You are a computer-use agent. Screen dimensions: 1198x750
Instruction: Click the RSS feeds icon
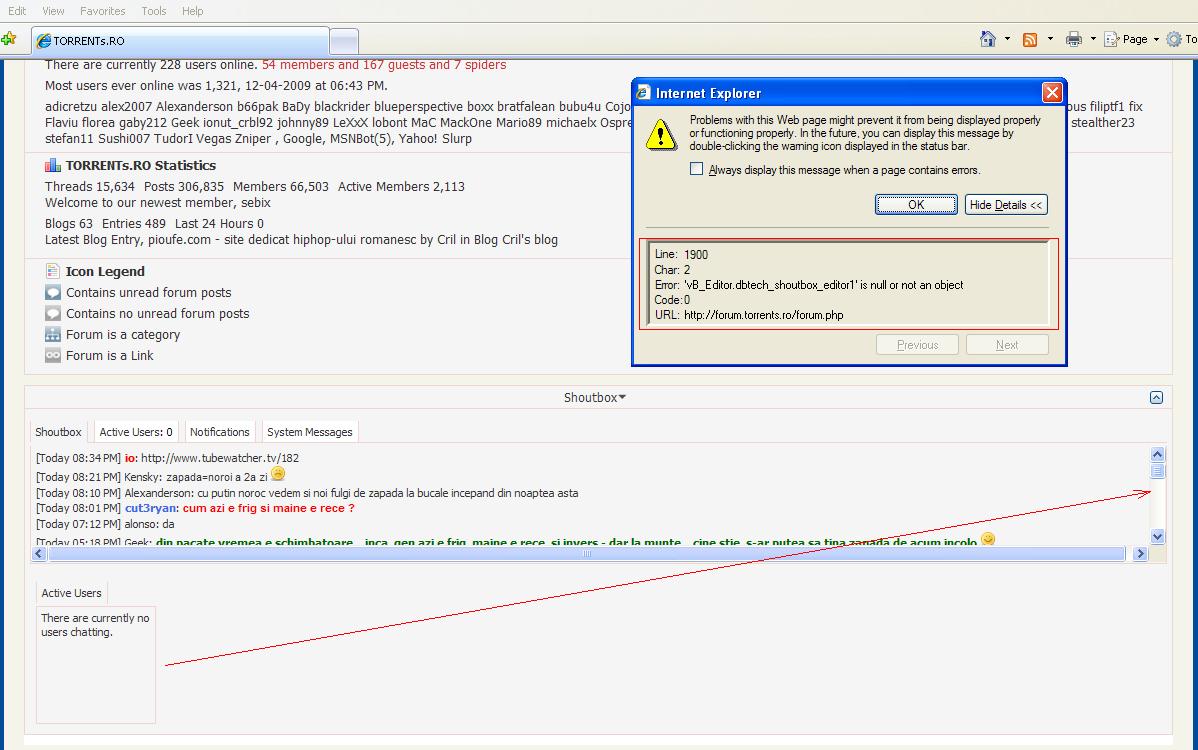[x=1030, y=39]
